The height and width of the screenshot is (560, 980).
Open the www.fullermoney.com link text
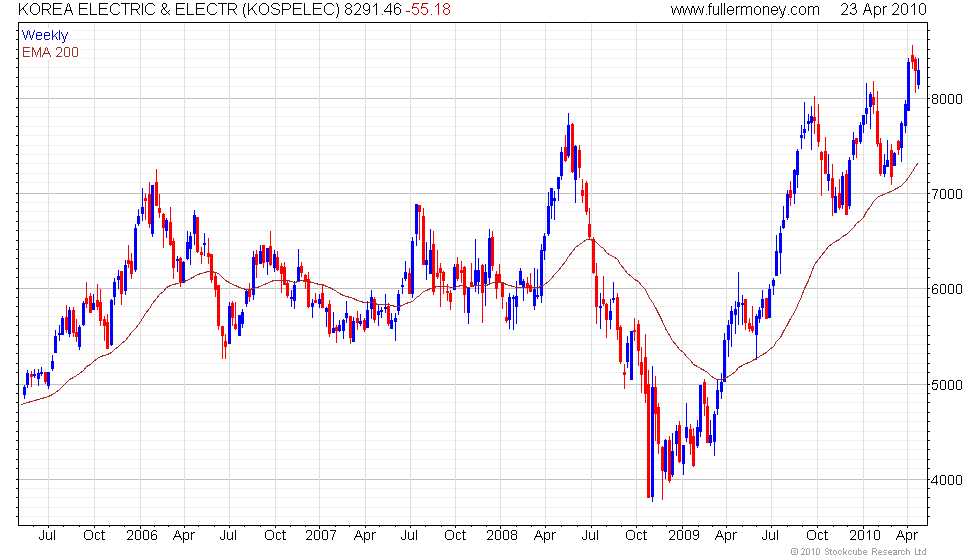[745, 9]
